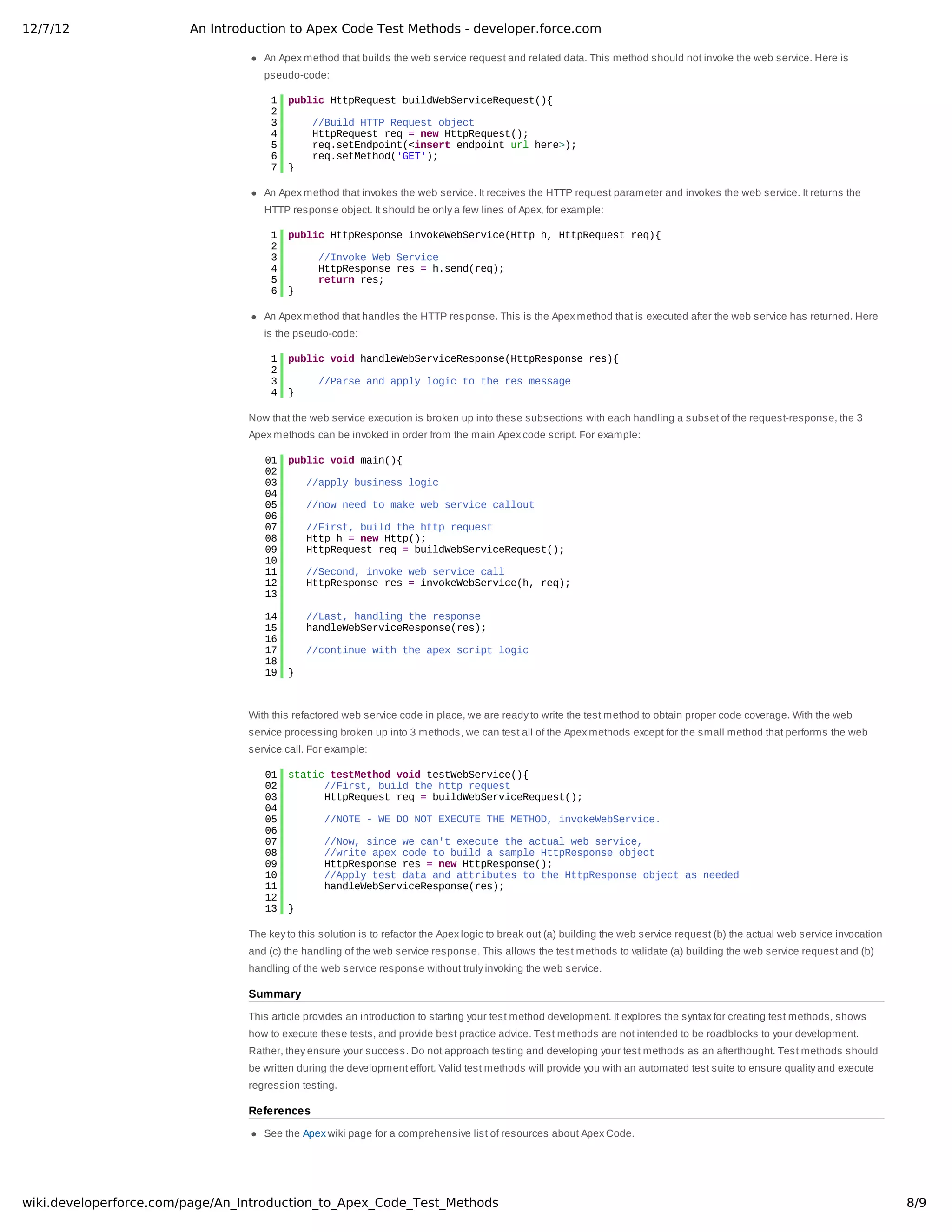Screen dimensions: 952x1232
Task: Click 'HttpResponse res = invokeWebService(h, req);' line
Action: pyautogui.click(x=438, y=583)
